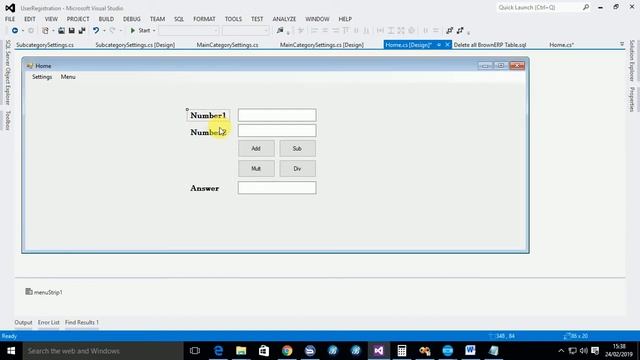Screen dimensions: 640x360
Task: Click the Tab Order icon in toolbar
Action: point(449,31)
